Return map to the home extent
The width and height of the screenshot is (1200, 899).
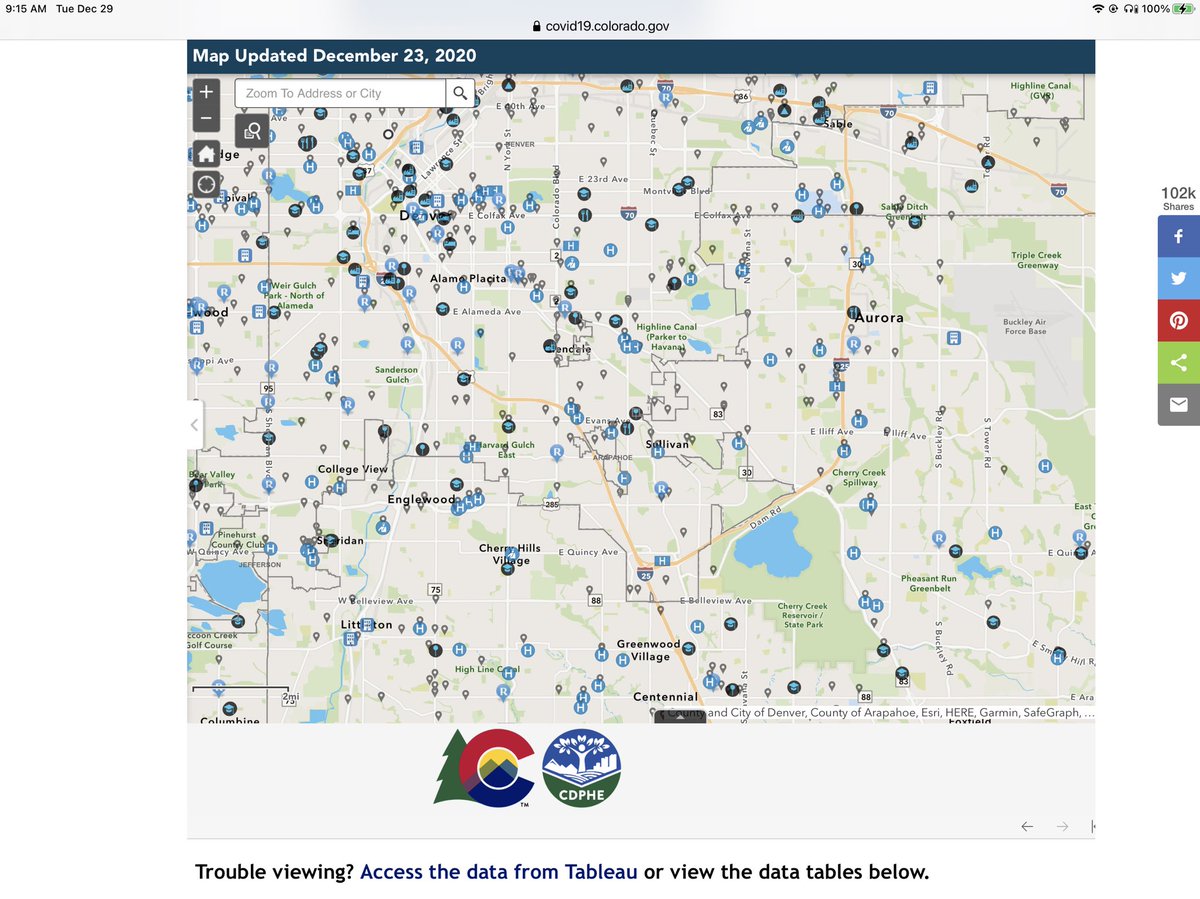click(206, 154)
